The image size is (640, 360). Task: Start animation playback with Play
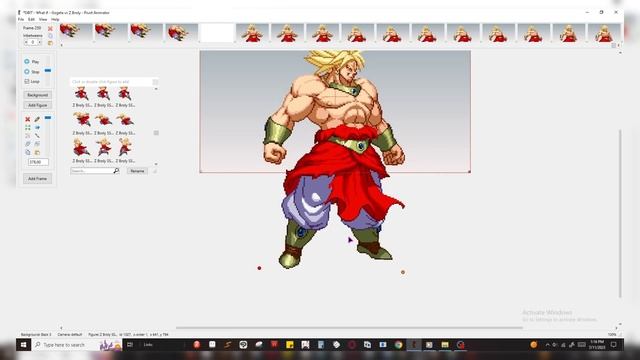click(x=32, y=62)
